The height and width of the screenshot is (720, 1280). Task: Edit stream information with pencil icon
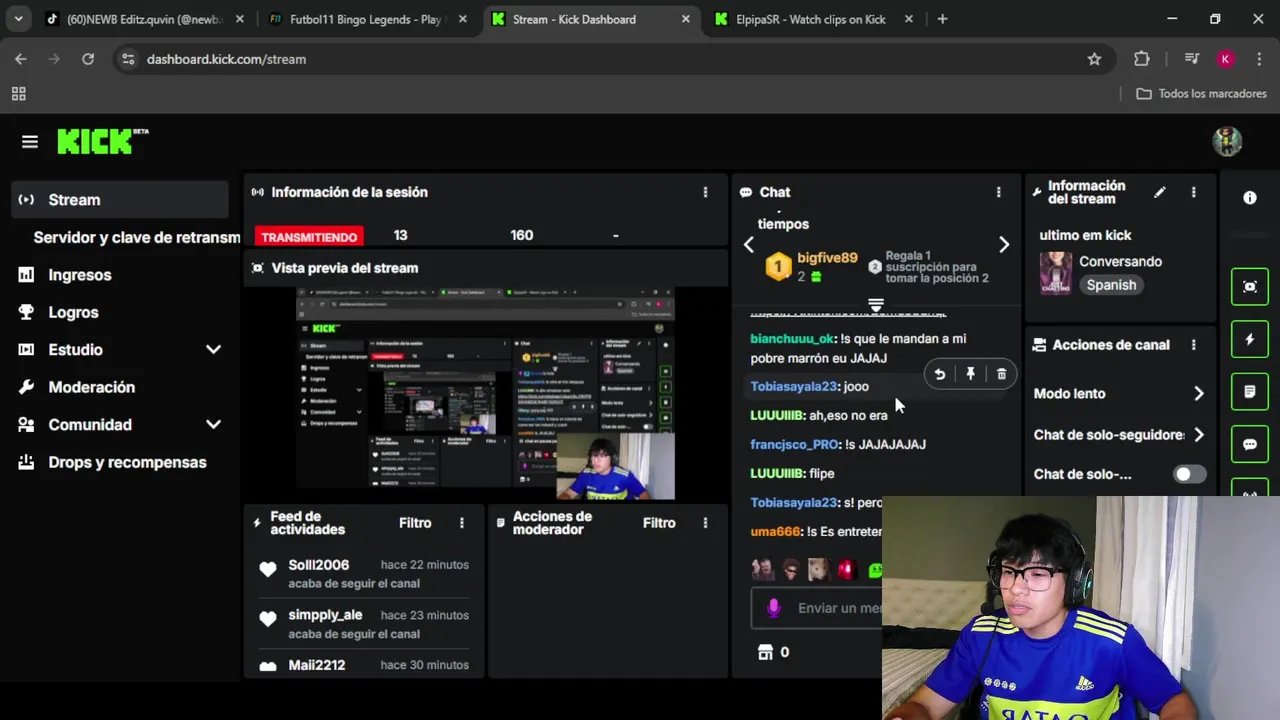(1159, 192)
